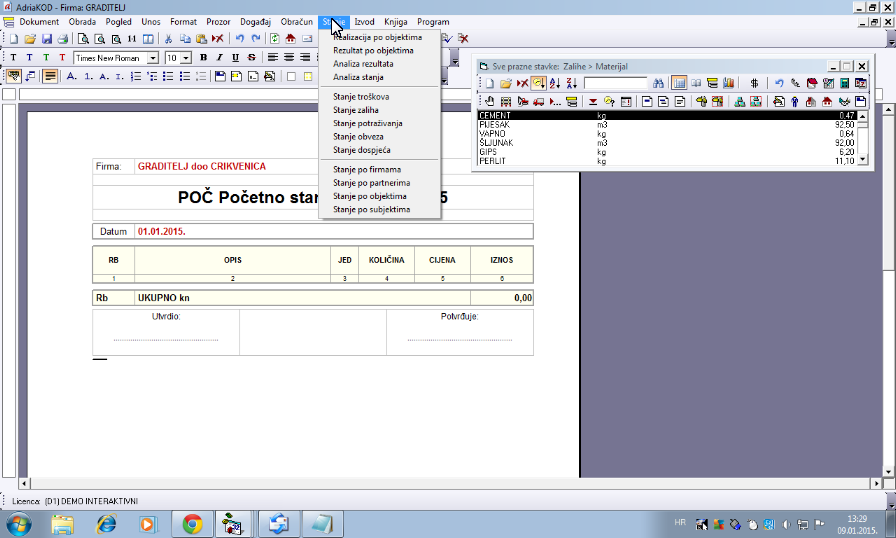Viewport: 896px width, 538px height.
Task: Open the Dokument menu
Action: click(39, 22)
